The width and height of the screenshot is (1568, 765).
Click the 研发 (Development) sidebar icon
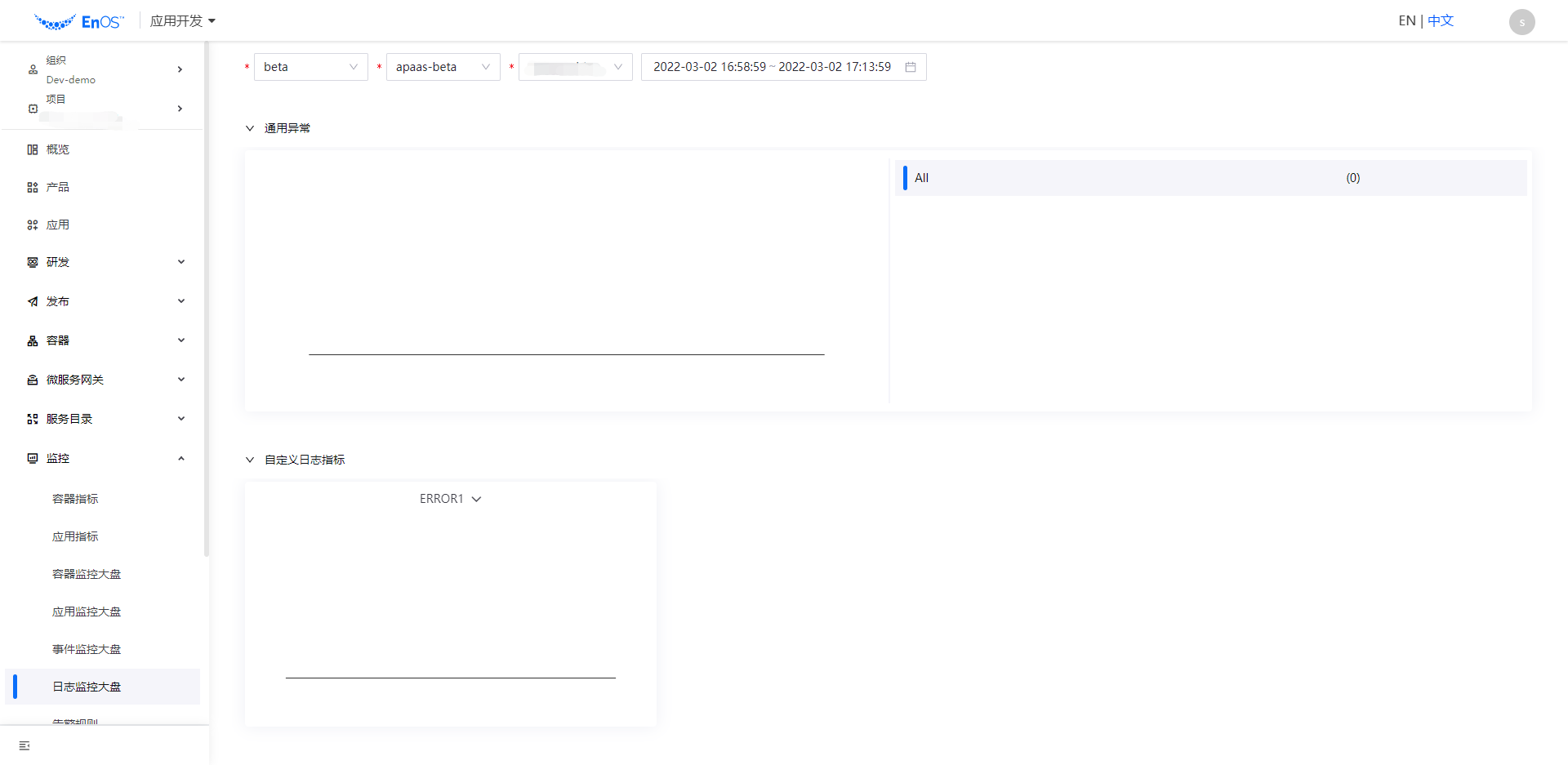pyautogui.click(x=32, y=261)
